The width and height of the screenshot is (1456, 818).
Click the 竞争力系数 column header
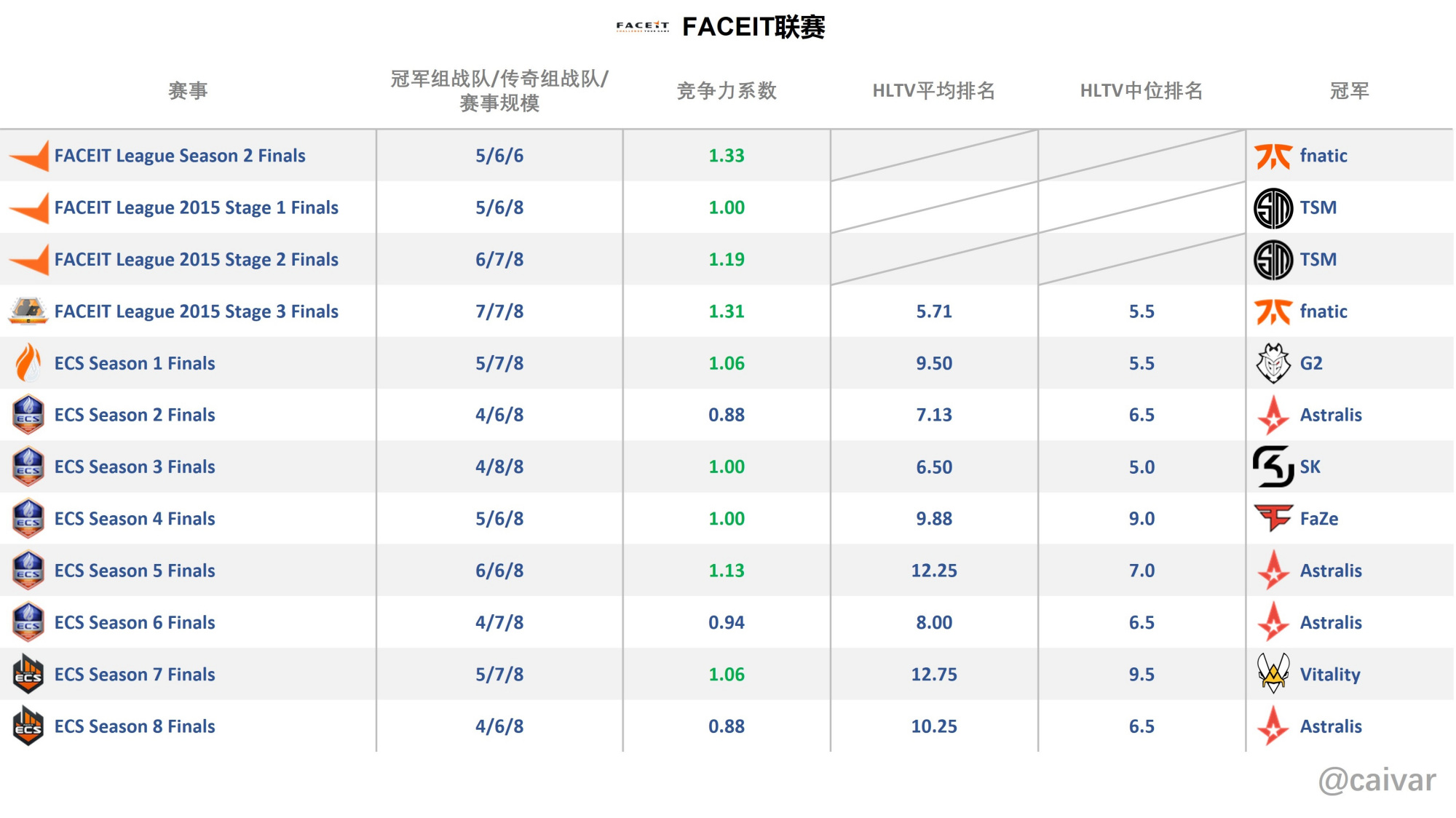[727, 91]
